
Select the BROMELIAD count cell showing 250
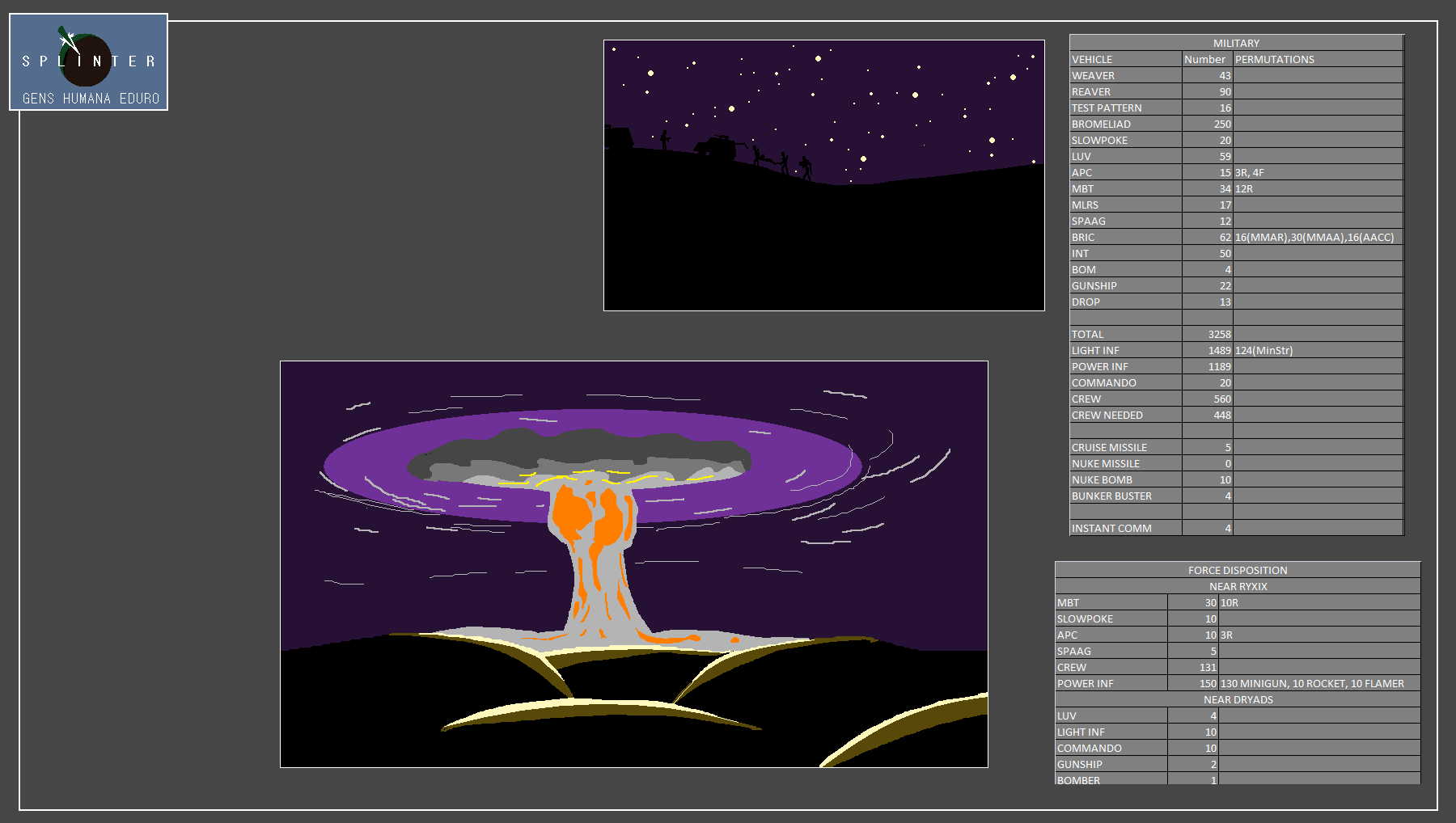[x=1207, y=124]
